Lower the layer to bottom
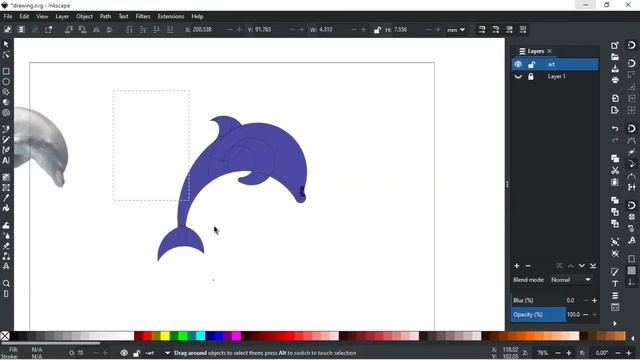The width and height of the screenshot is (640, 360). click(593, 266)
